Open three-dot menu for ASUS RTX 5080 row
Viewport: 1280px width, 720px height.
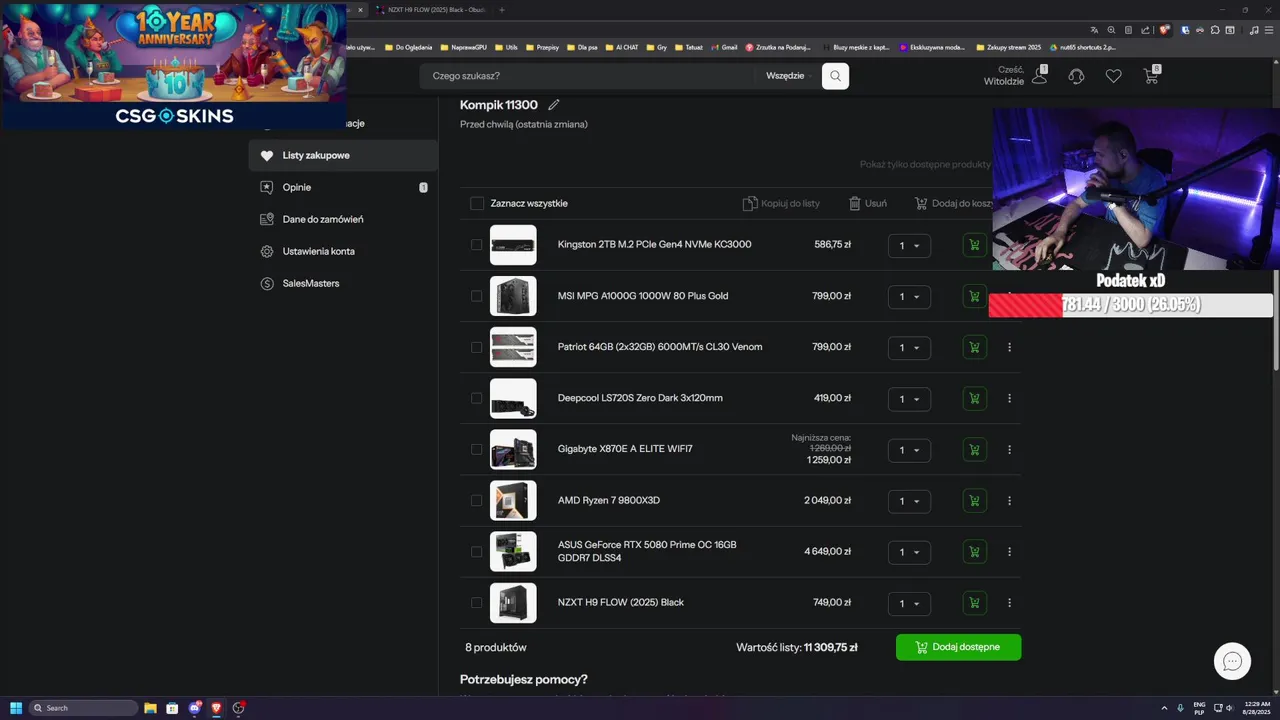click(x=1009, y=552)
